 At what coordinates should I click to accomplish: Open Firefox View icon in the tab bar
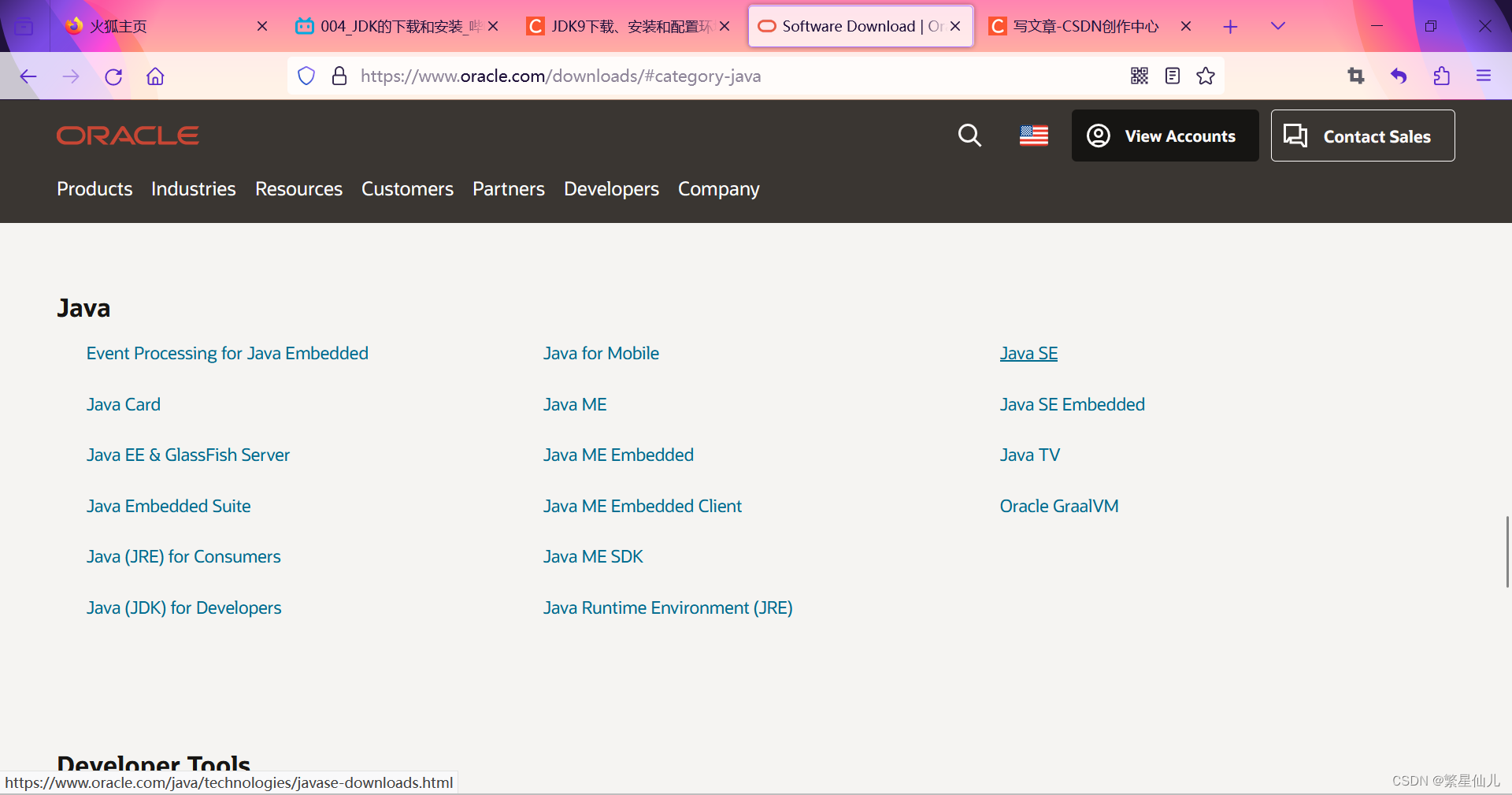point(24,27)
